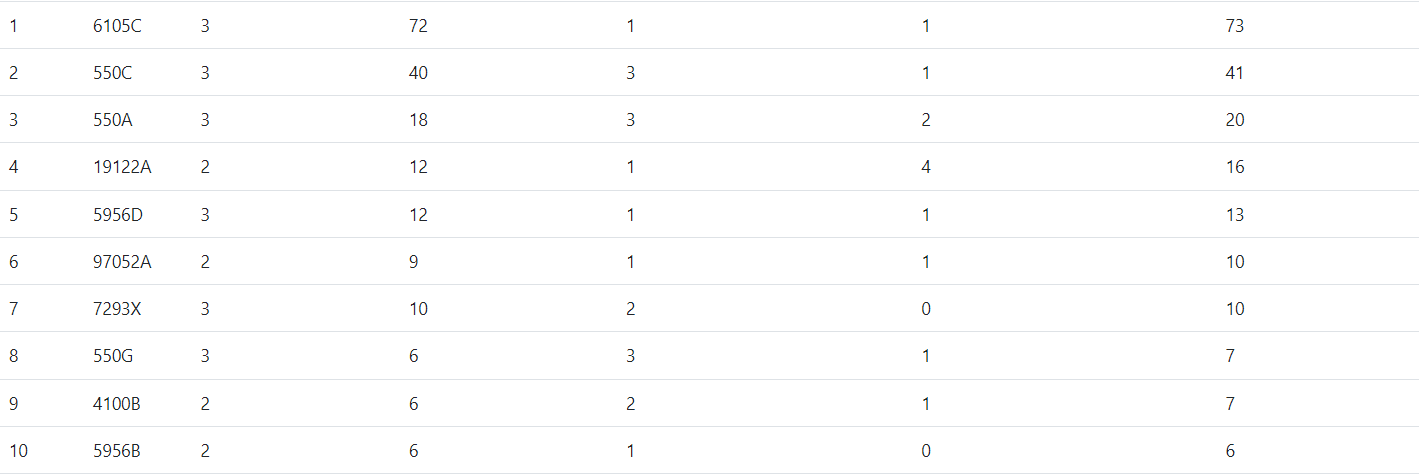Select the 550G entry
This screenshot has height=475, width=1426.
[113, 356]
